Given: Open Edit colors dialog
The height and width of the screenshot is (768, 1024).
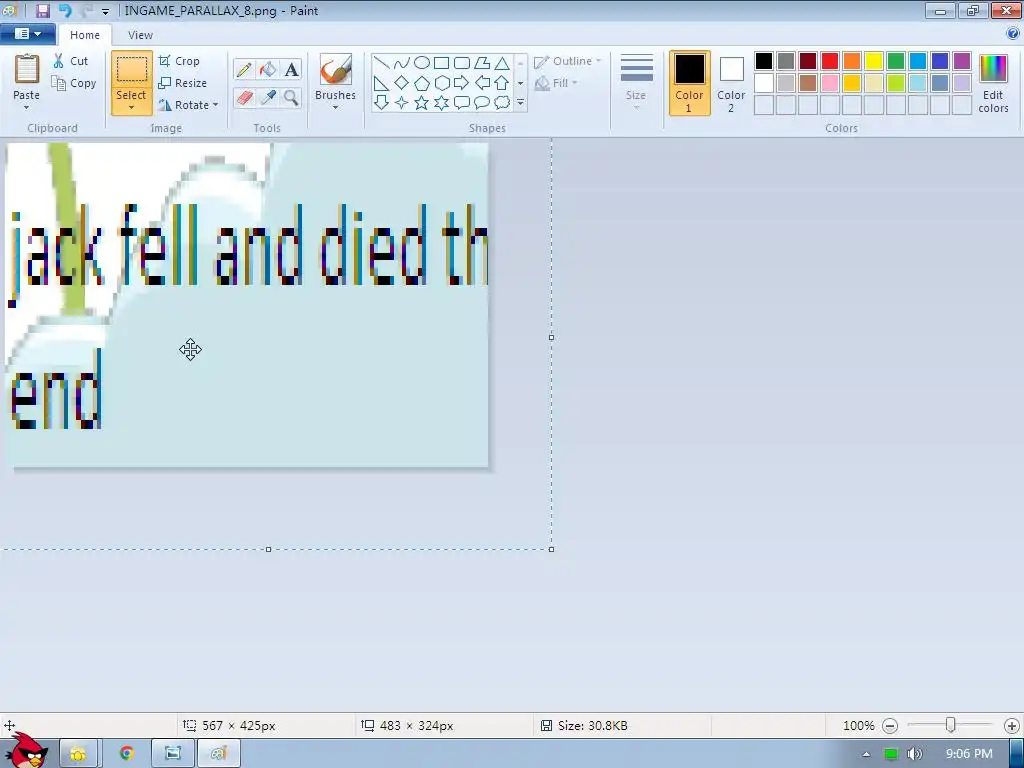Looking at the screenshot, I should tap(993, 83).
